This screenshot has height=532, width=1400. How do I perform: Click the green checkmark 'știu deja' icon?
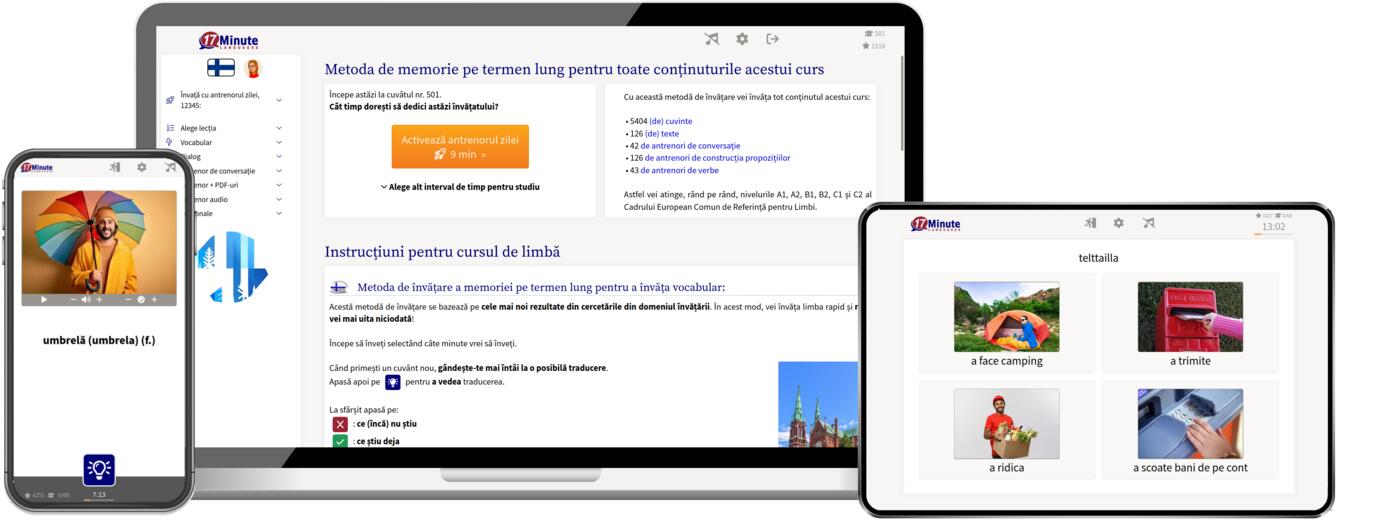[x=341, y=441]
